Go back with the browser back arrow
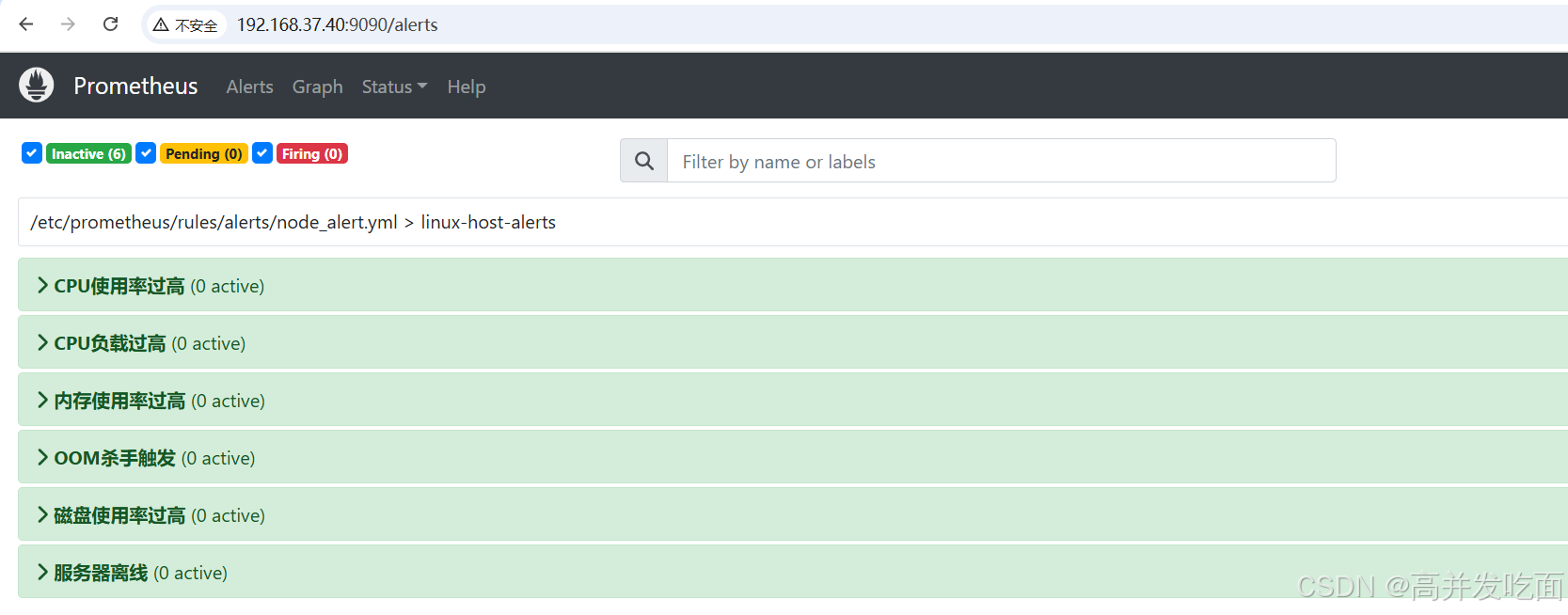This screenshot has width=1568, height=615. coord(26,24)
